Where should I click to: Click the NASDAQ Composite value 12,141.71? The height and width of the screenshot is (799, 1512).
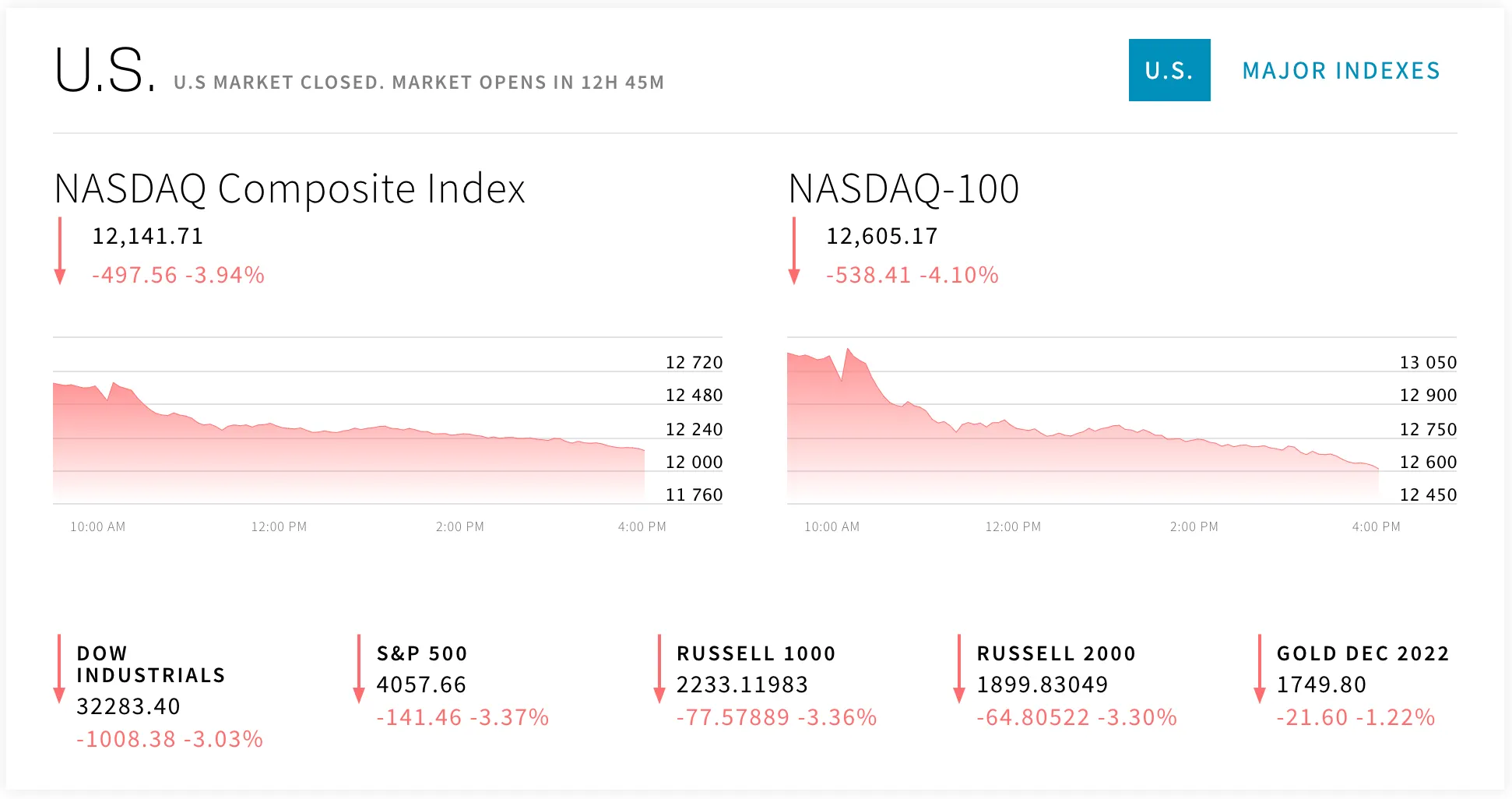148,236
